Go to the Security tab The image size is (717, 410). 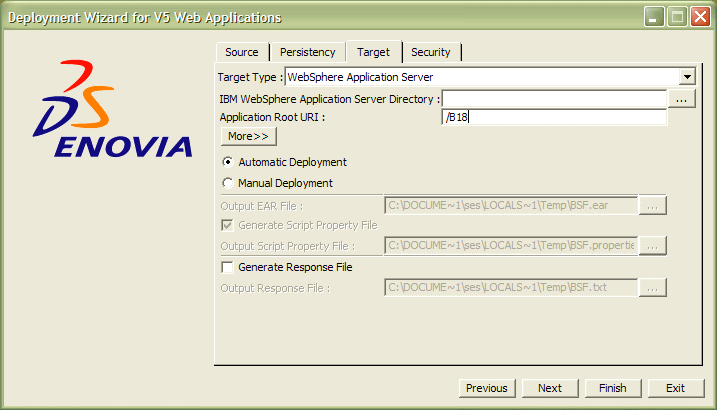pos(431,52)
